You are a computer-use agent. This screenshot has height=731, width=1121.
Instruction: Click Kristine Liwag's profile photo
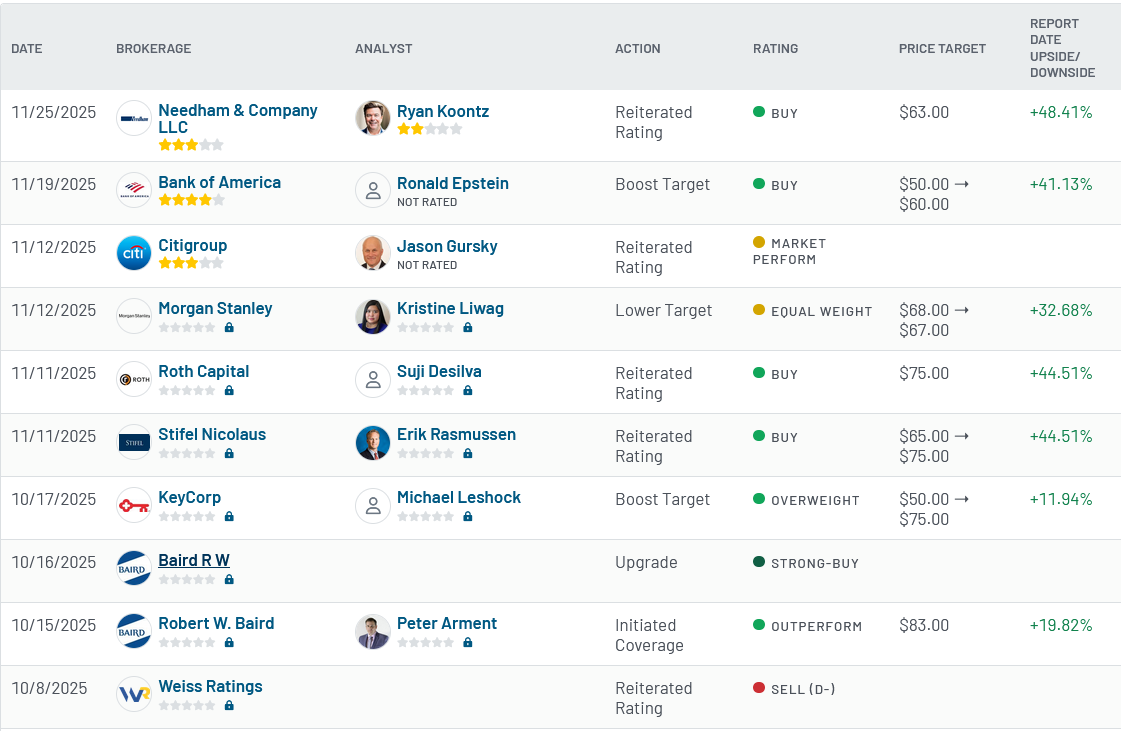pyautogui.click(x=372, y=316)
